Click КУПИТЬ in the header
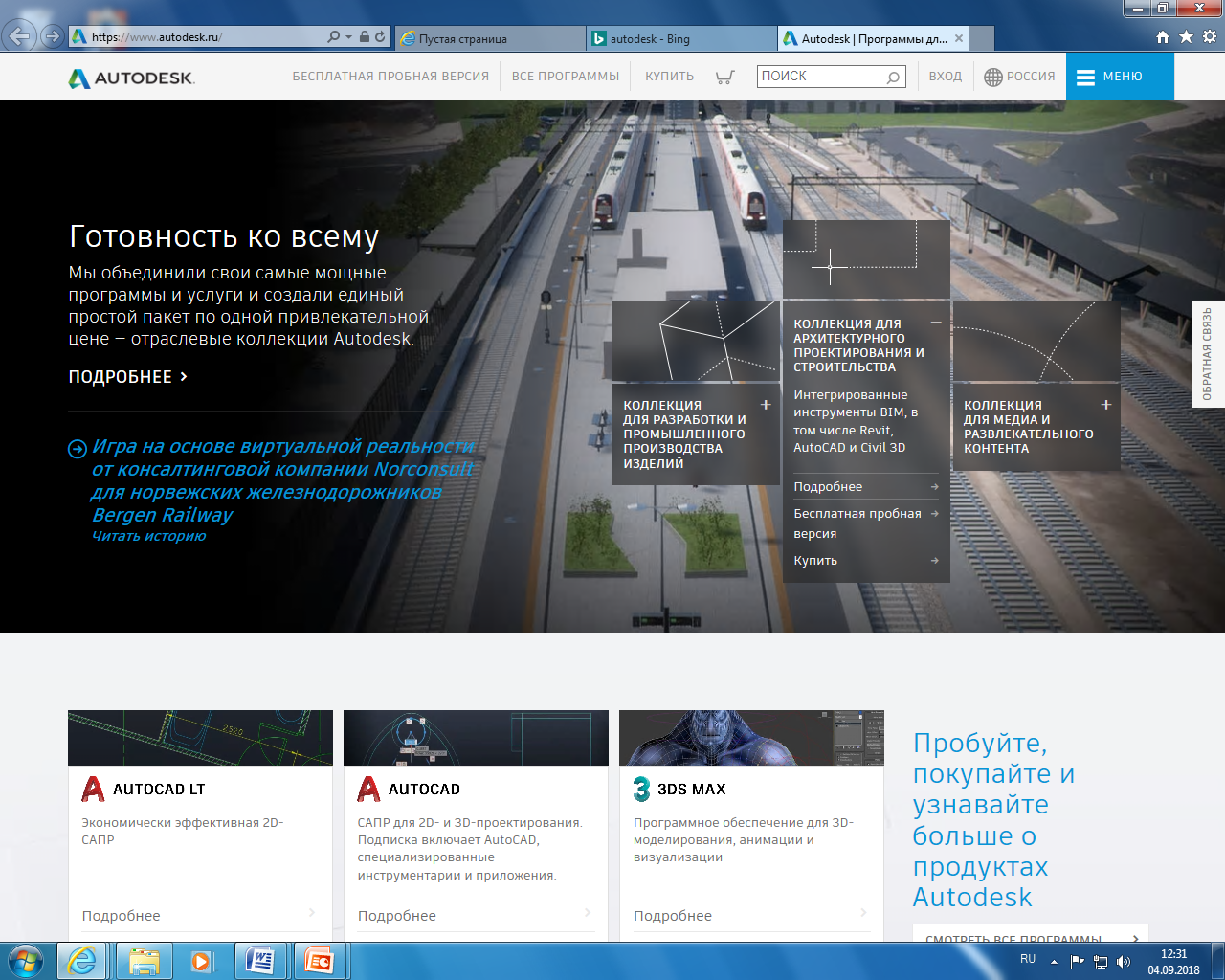This screenshot has height=980, width=1225. click(x=669, y=77)
